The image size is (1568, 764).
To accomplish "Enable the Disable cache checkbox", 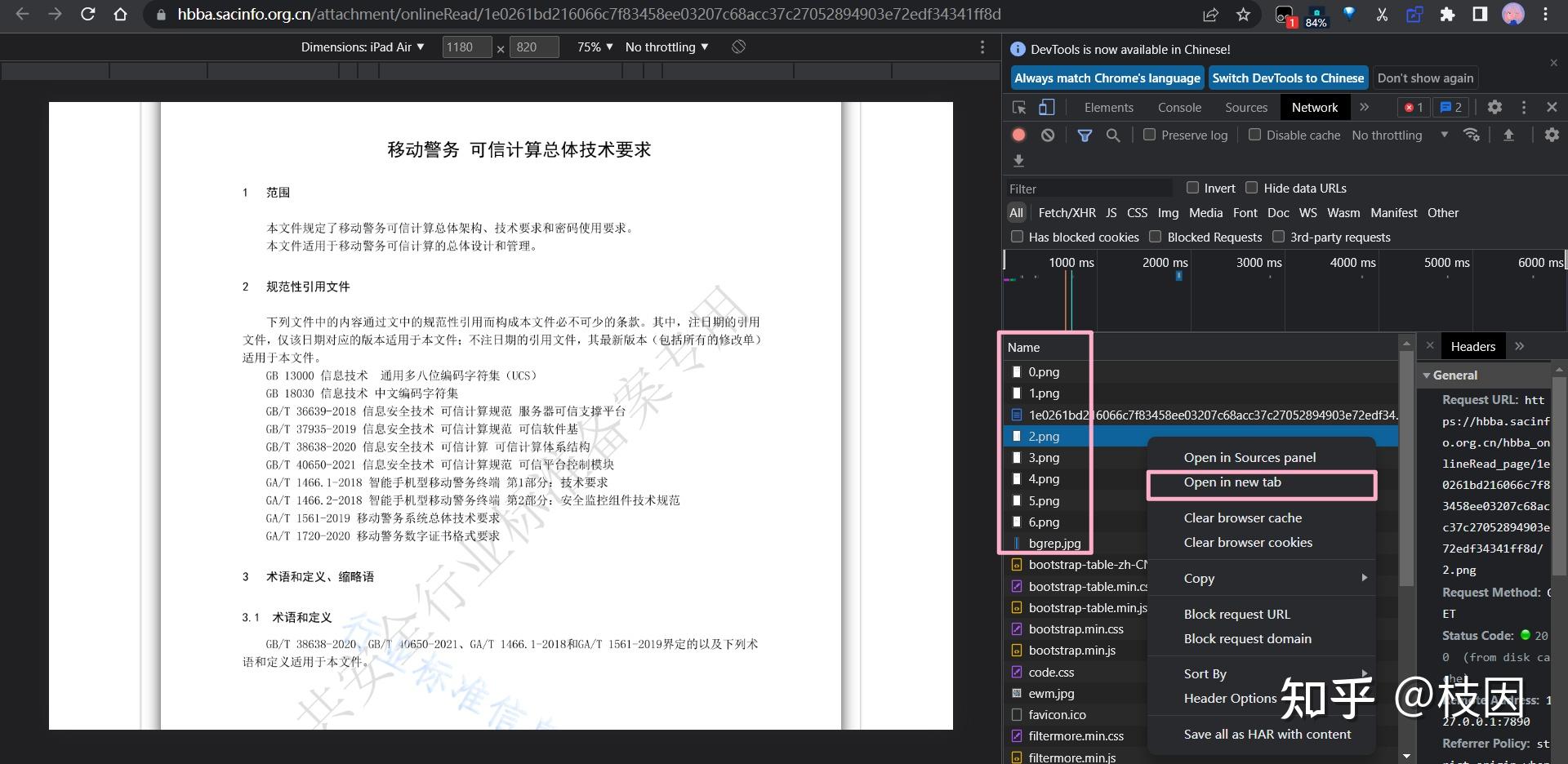I will click(1254, 135).
